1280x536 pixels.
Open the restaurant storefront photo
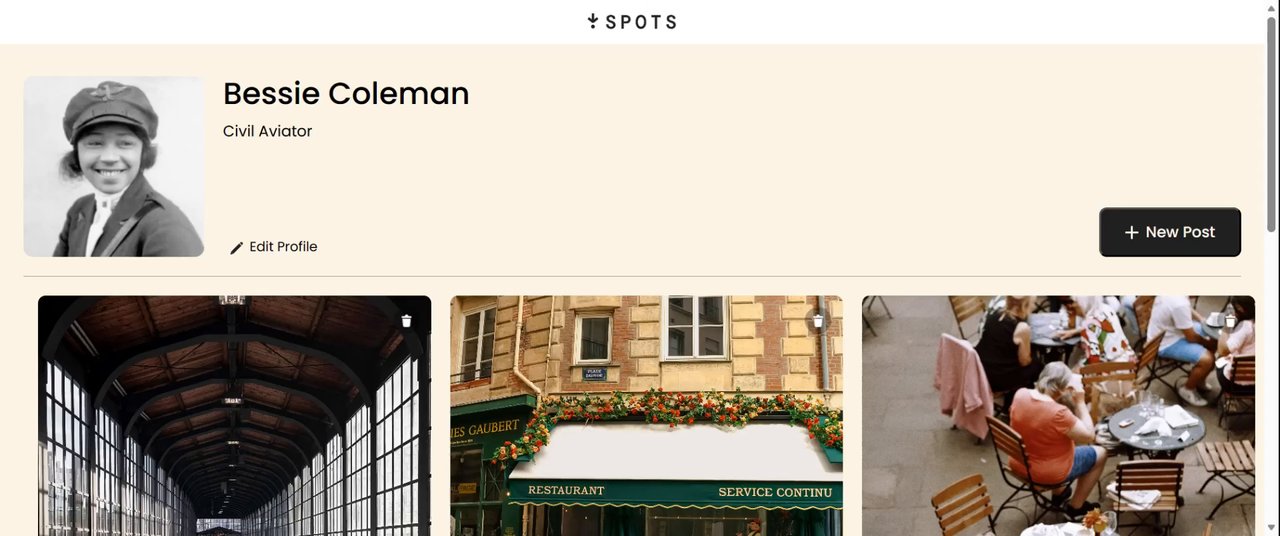(646, 416)
